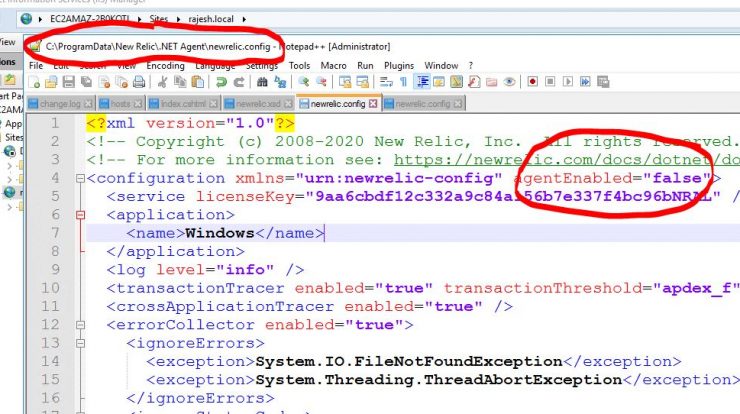
Task: Open the File menu
Action: [x=36, y=66]
